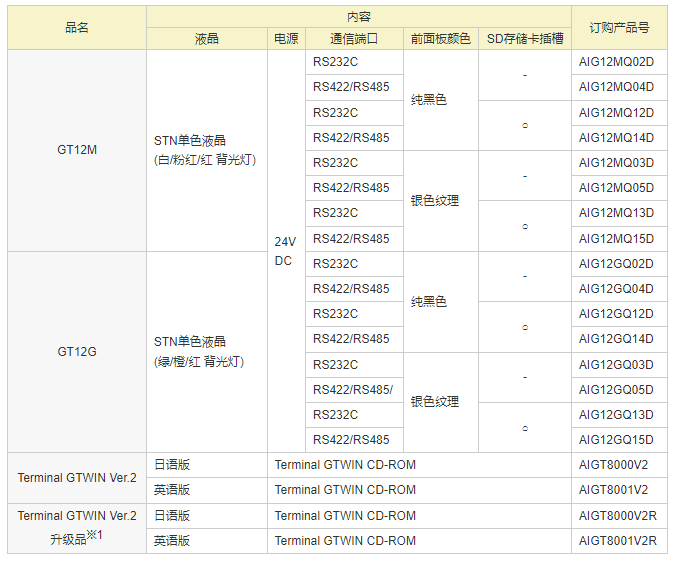Click RS232C in the AIG12MQ12D row

coord(336,113)
